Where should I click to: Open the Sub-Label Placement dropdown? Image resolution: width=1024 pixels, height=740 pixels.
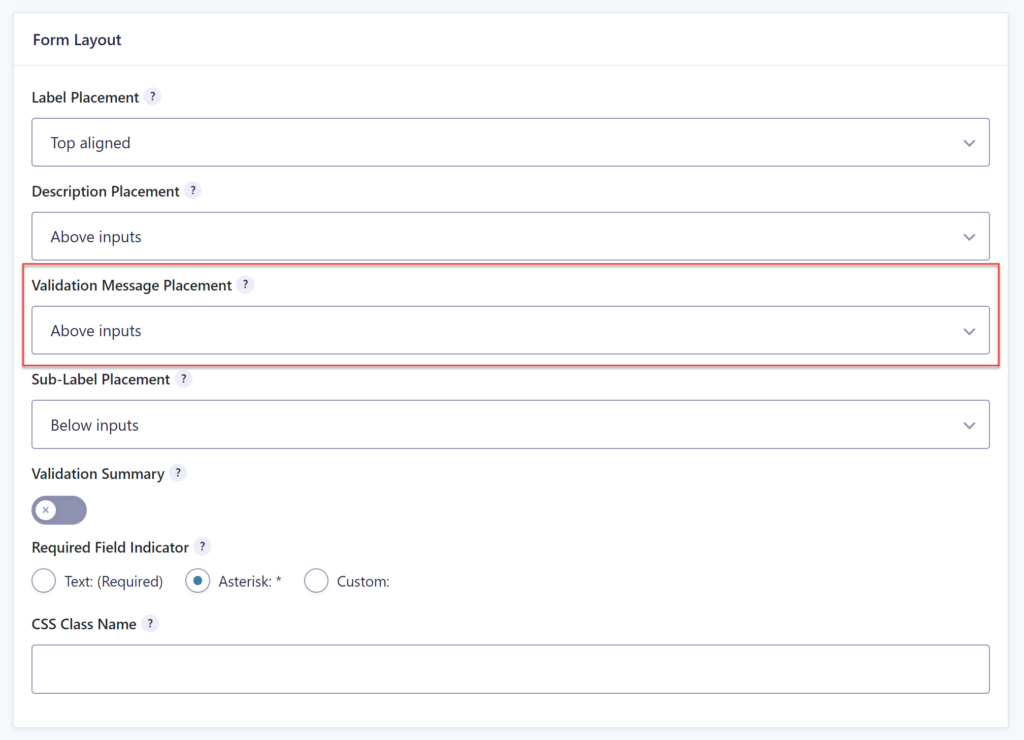pyautogui.click(x=510, y=424)
